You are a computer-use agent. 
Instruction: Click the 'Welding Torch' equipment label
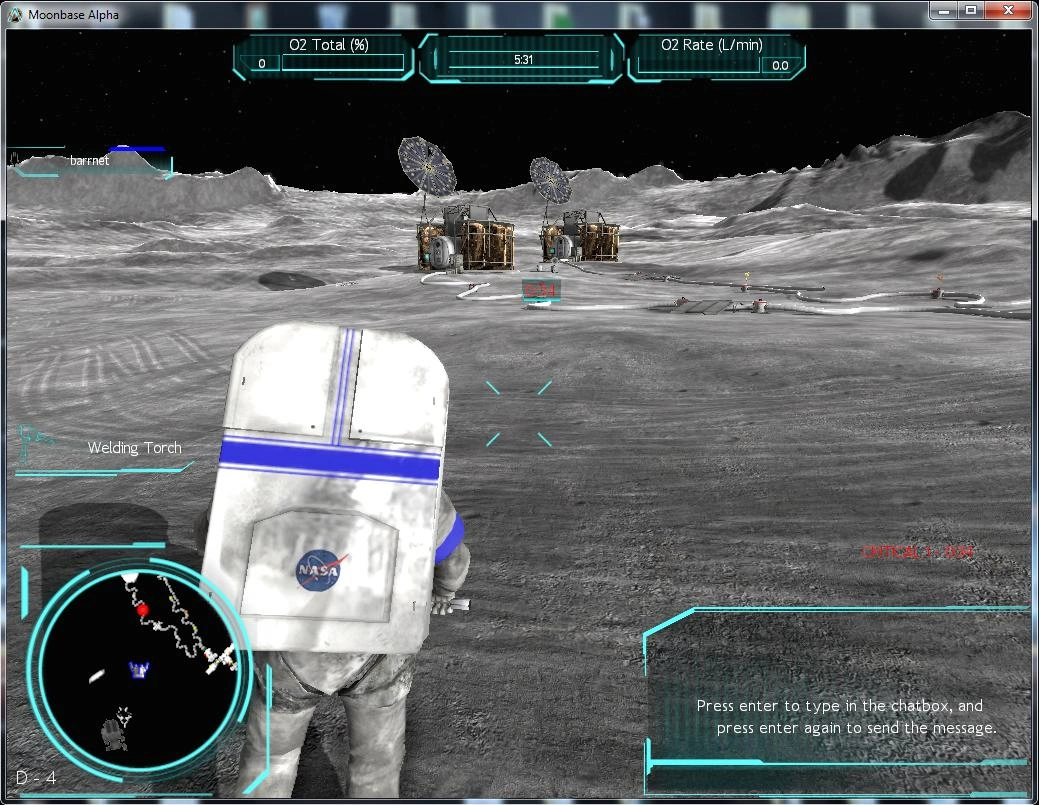(x=135, y=448)
